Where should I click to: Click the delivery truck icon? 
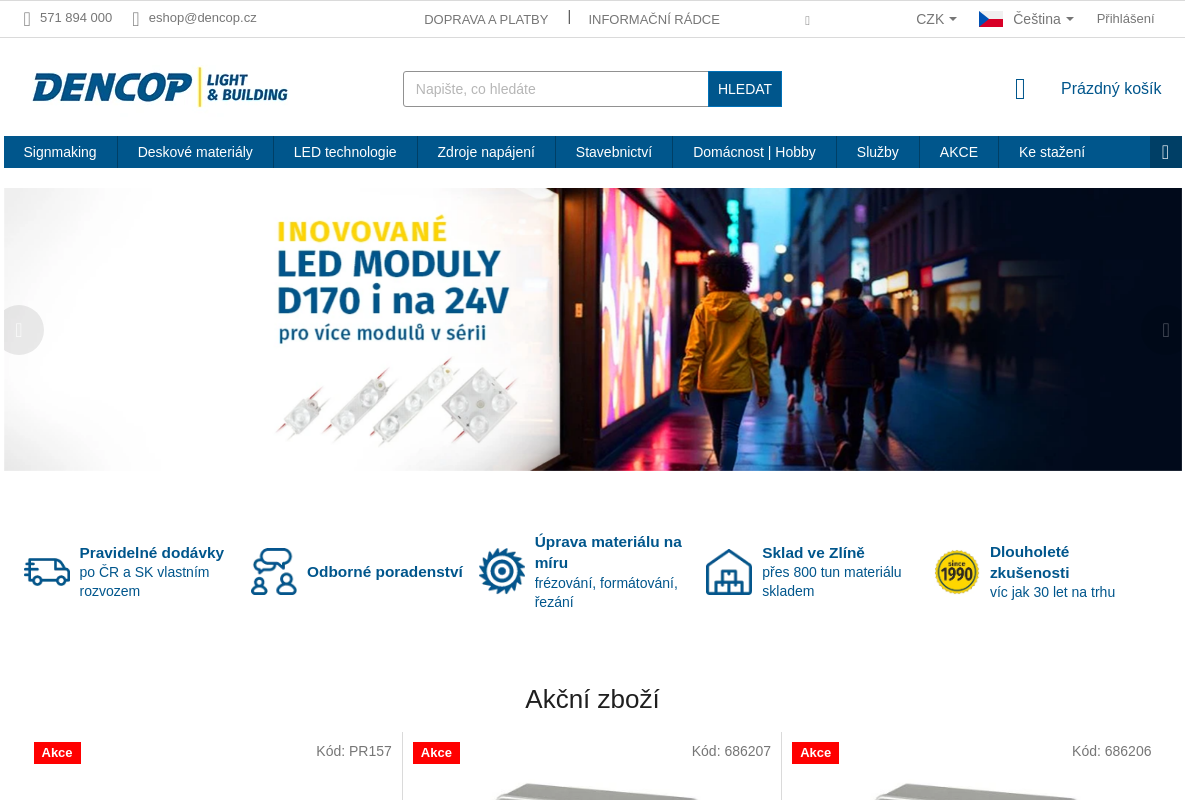point(47,571)
